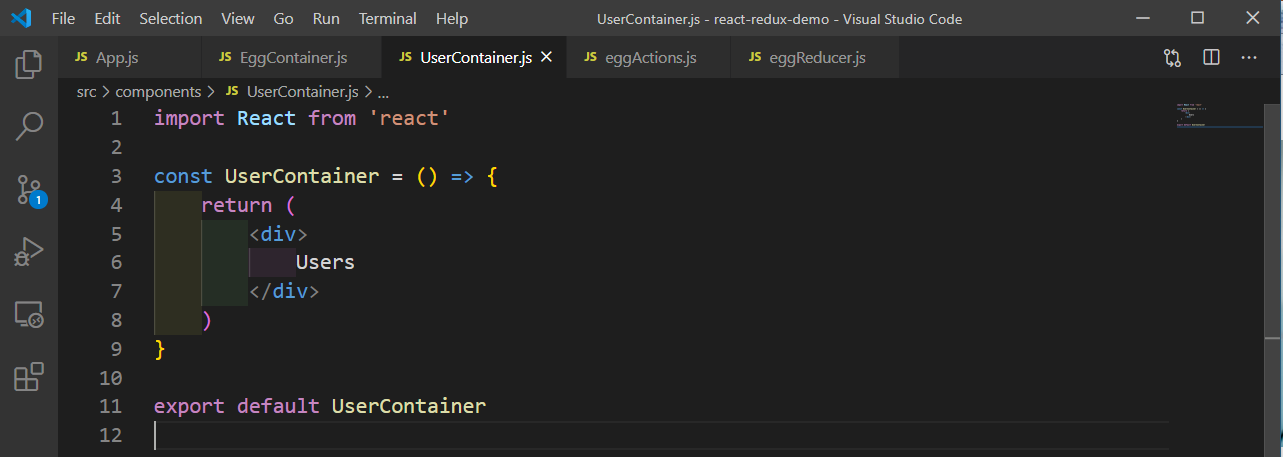Open the Edit menu
1283x457 pixels.
(107, 18)
